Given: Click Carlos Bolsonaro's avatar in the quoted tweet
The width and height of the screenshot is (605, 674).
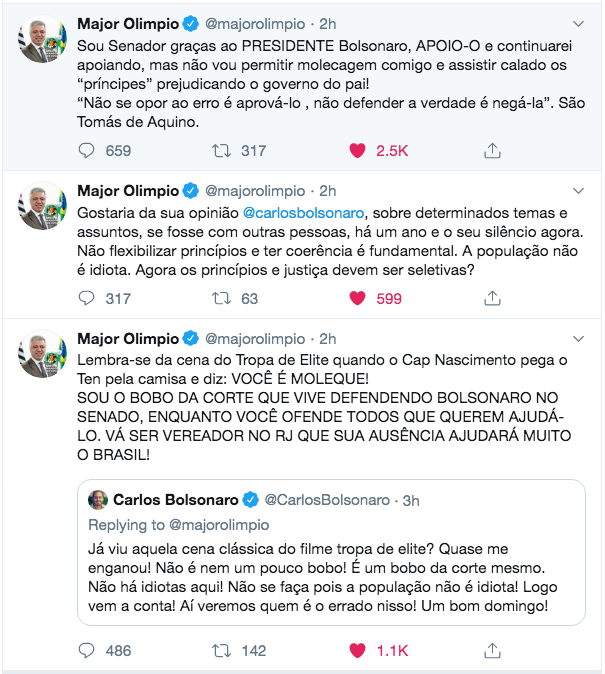Looking at the screenshot, I should [x=98, y=499].
